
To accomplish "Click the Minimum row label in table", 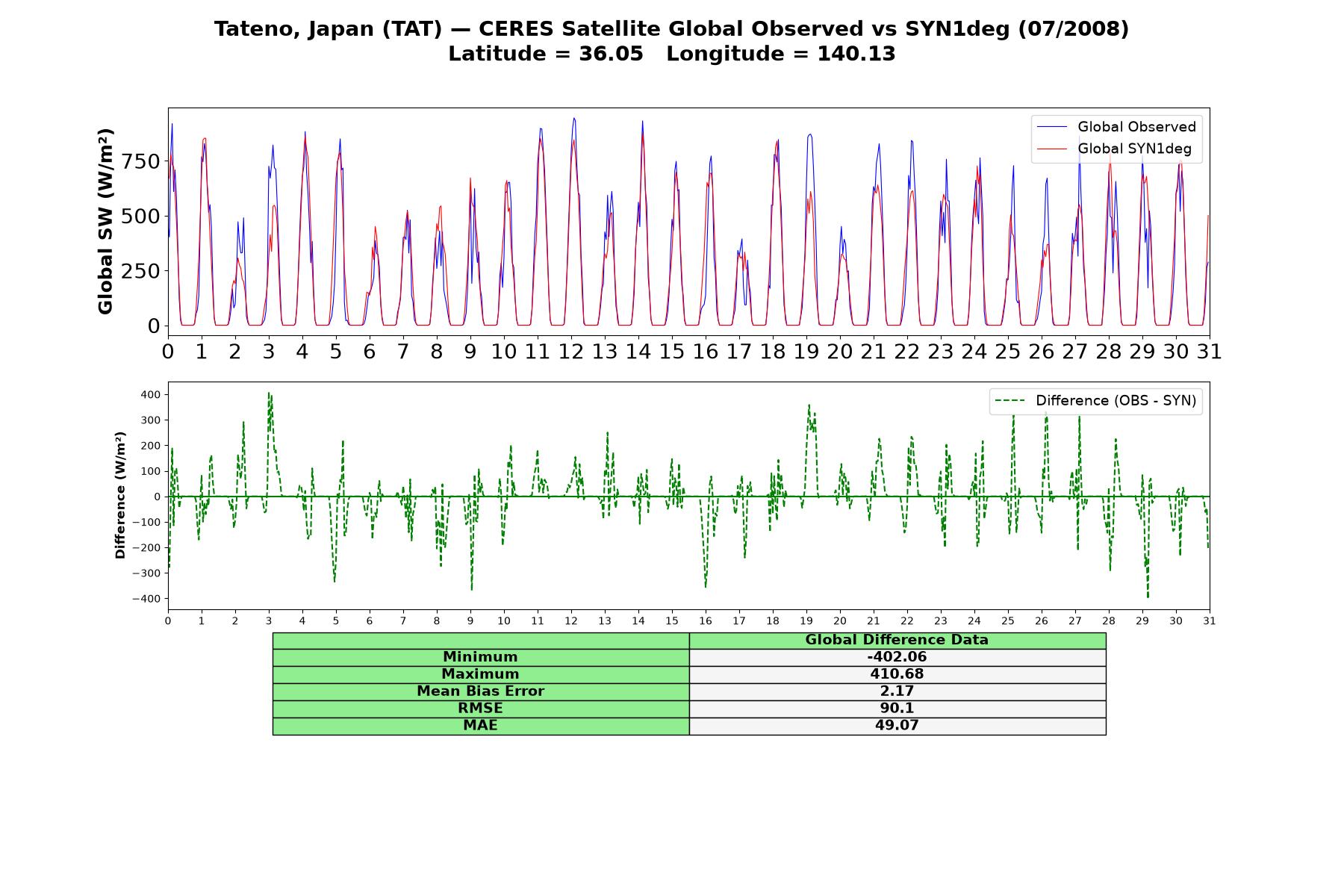I will (x=481, y=657).
